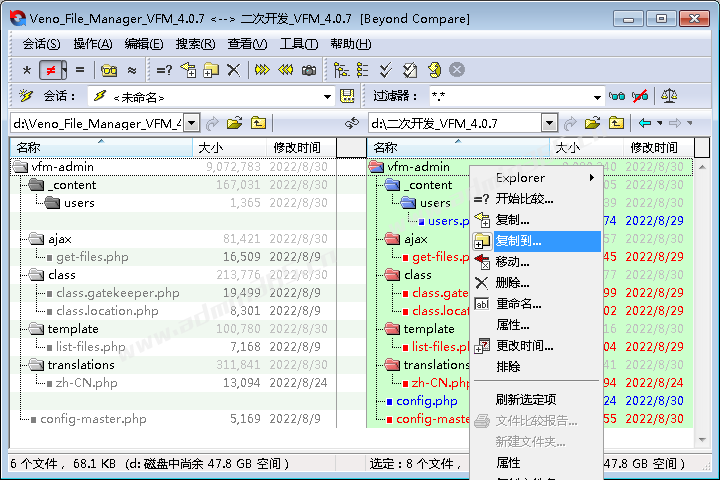Sort left pane by 大小 column header

tap(229, 147)
